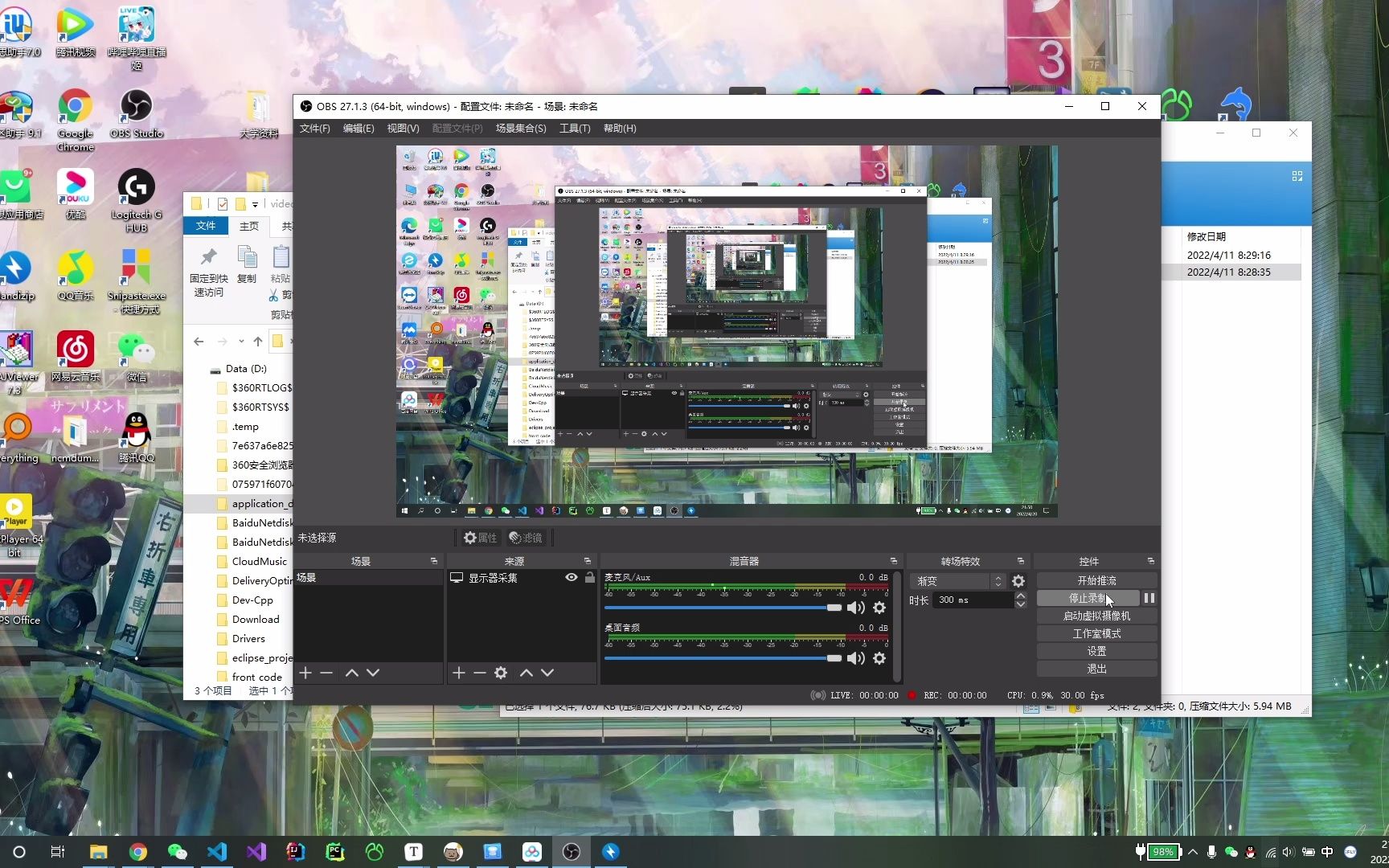The width and height of the screenshot is (1389, 868).
Task: Go up one folder in Explorer
Action: pyautogui.click(x=258, y=342)
